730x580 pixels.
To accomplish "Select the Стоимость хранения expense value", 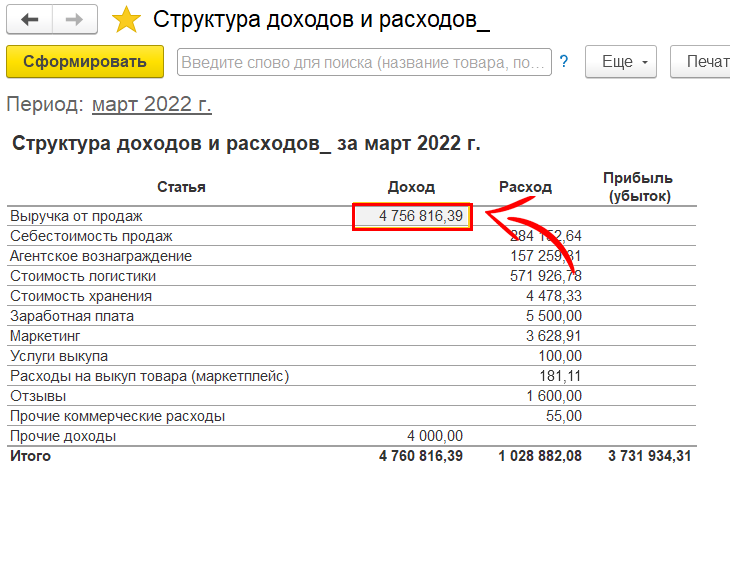I will coord(553,296).
